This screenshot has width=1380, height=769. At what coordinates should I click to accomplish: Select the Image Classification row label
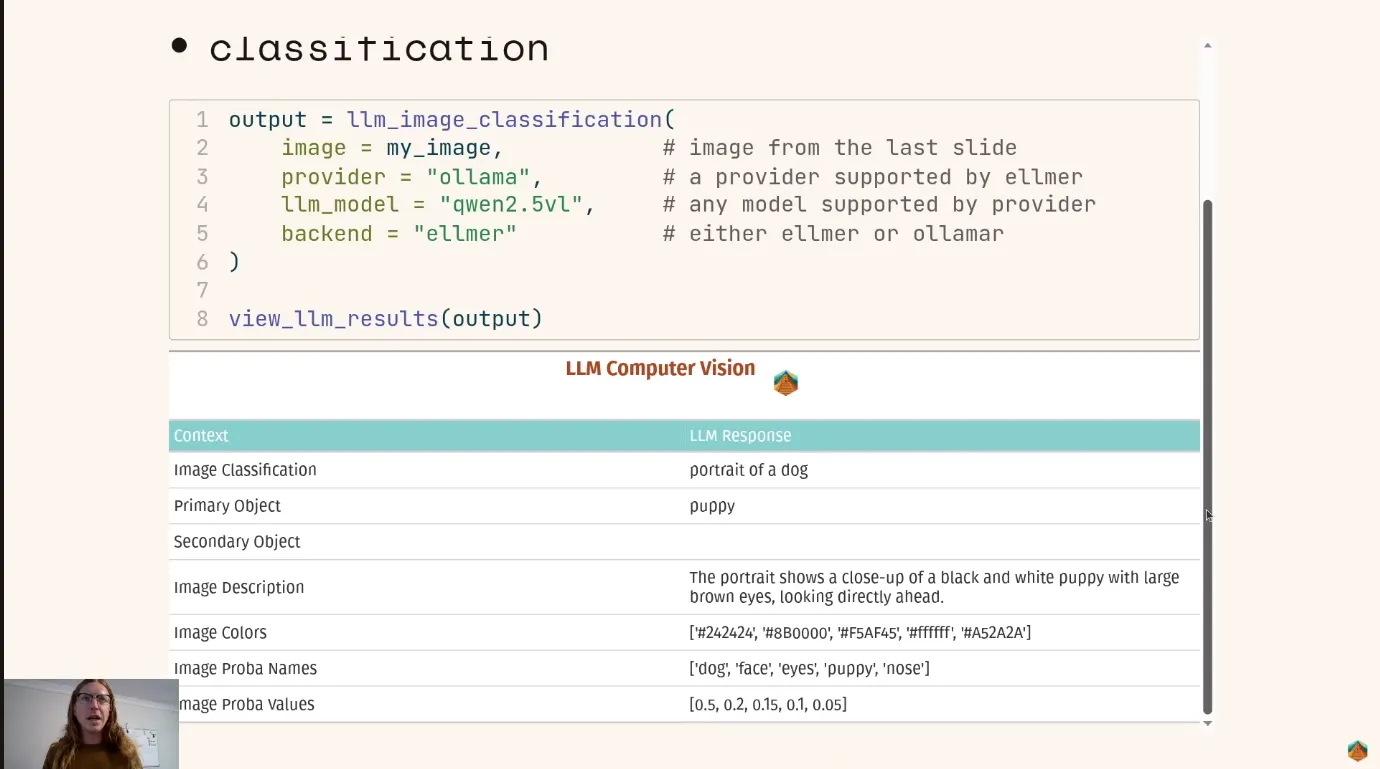click(x=245, y=470)
